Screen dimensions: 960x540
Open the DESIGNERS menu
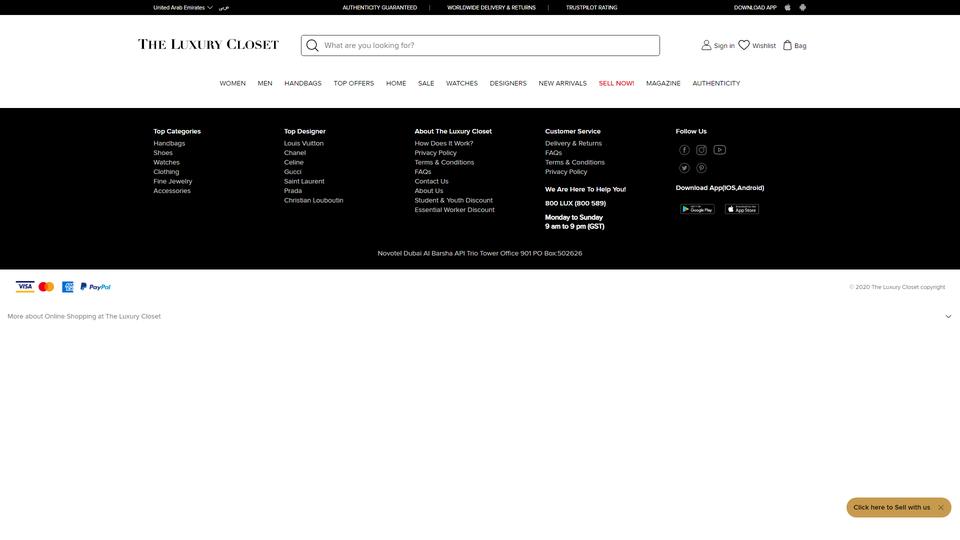pyautogui.click(x=508, y=83)
